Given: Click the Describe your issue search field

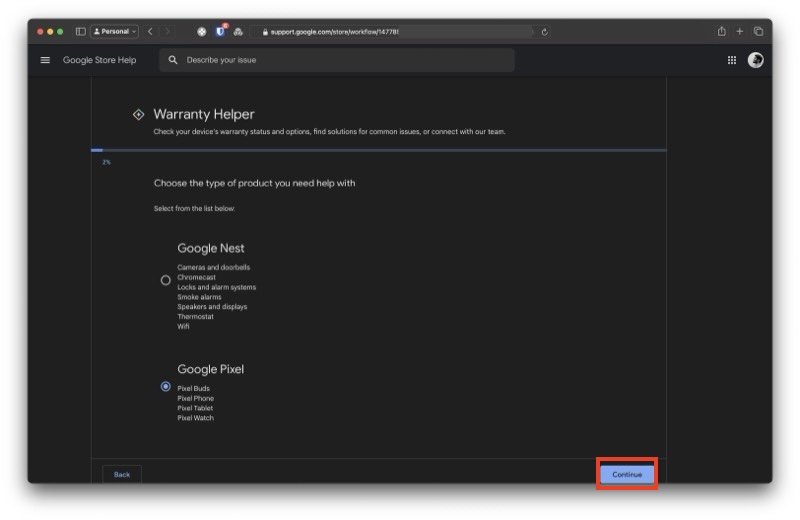Looking at the screenshot, I should point(337,60).
